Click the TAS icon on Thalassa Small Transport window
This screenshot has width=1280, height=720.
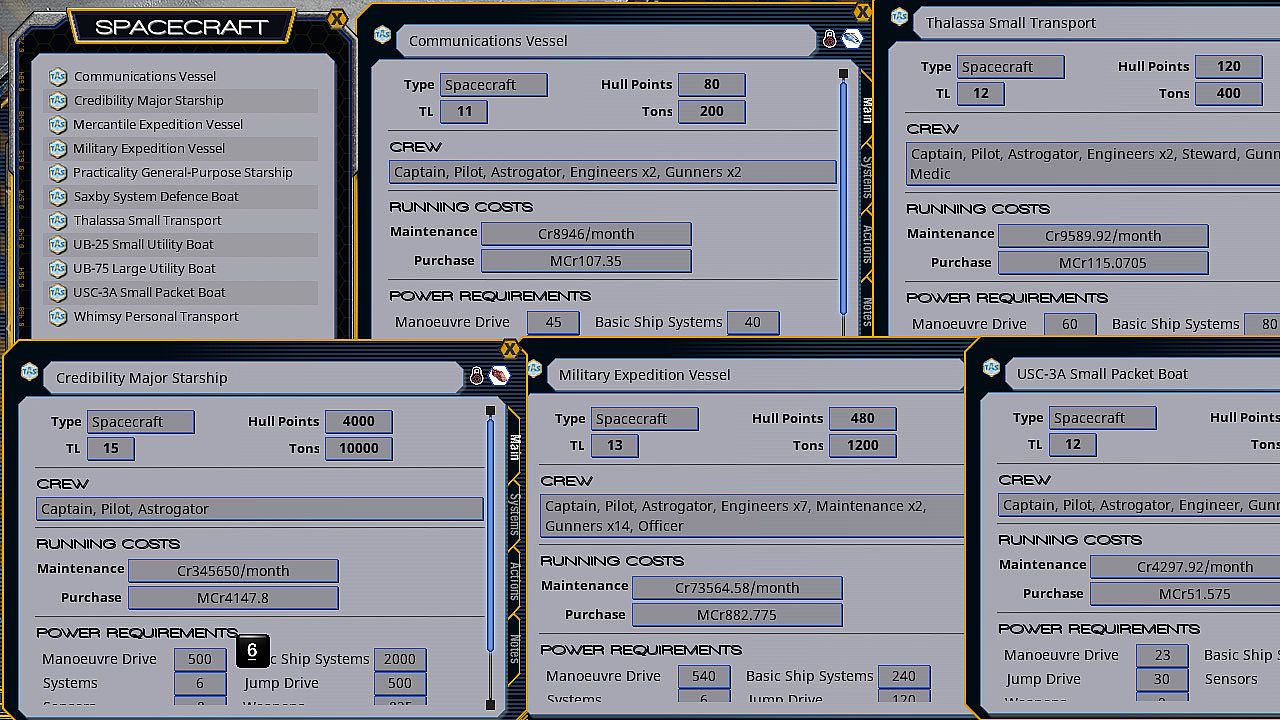pos(899,17)
